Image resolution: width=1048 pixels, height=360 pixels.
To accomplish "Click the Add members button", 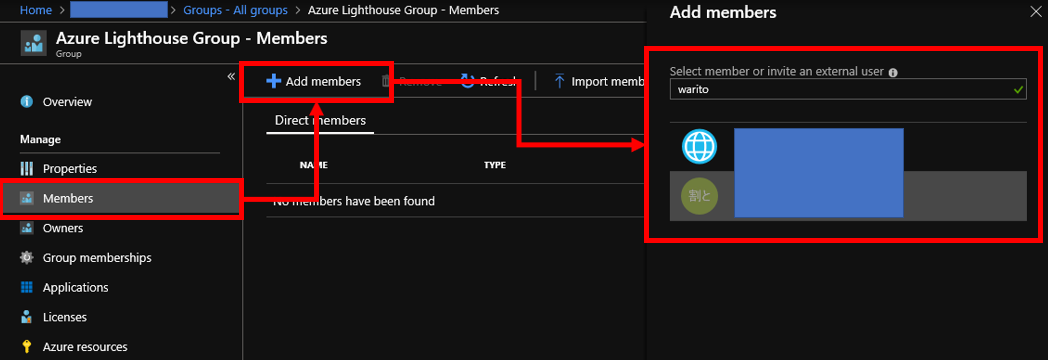I will (x=314, y=81).
